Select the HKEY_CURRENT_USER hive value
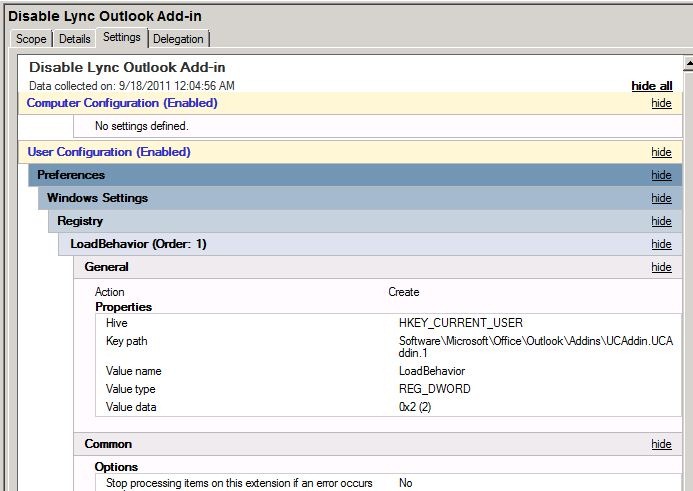 click(461, 323)
